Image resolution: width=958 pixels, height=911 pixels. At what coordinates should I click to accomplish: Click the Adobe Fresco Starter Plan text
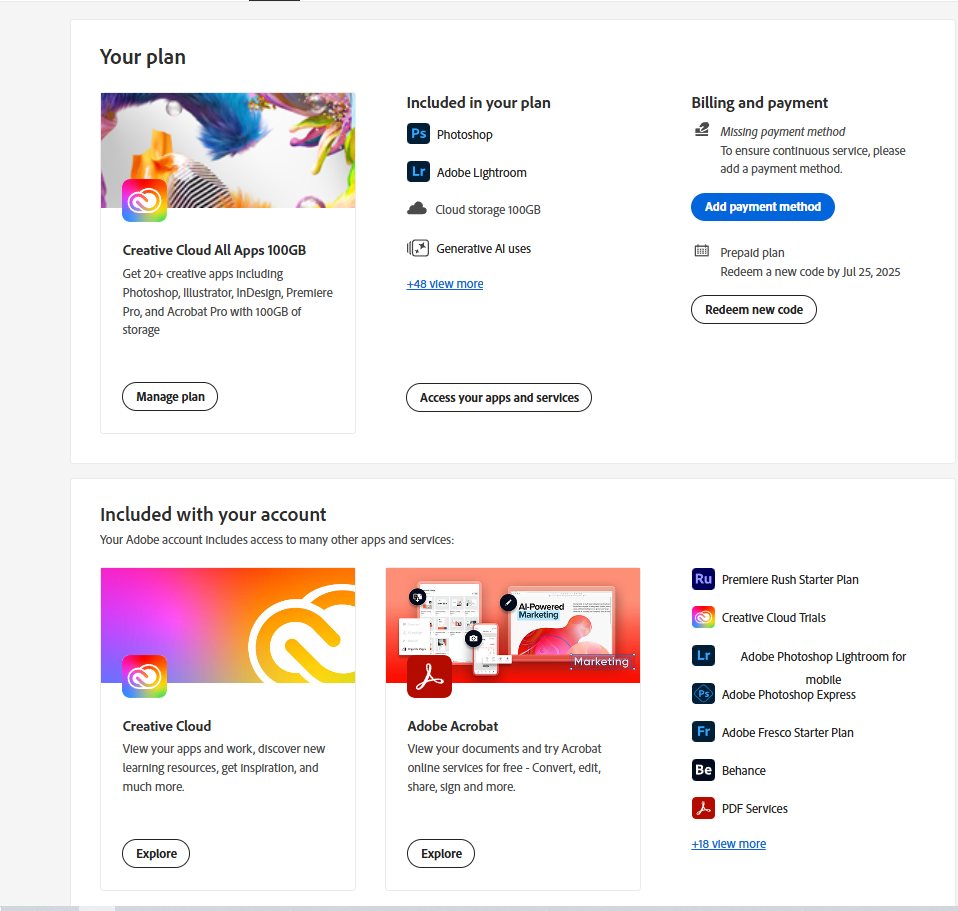[788, 733]
